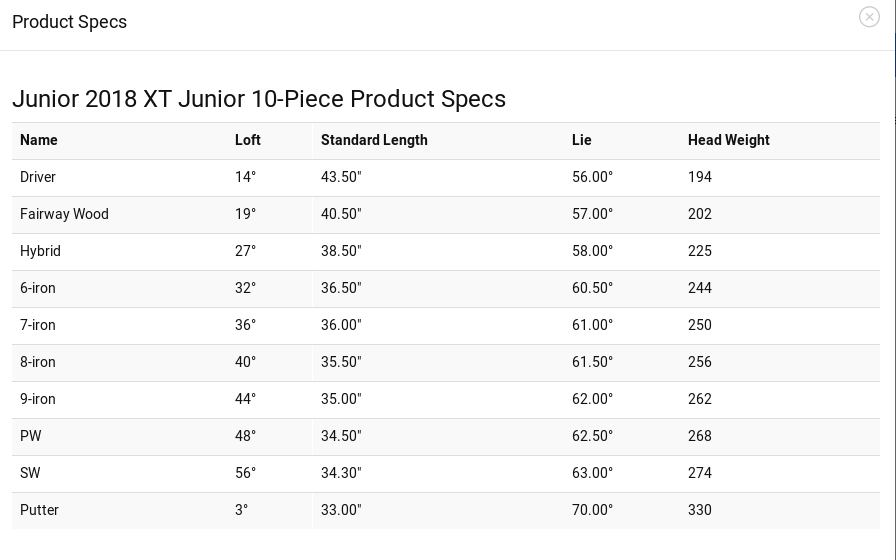Select the 6-iron row name
Viewport: 896px width, 560px height.
coord(38,288)
